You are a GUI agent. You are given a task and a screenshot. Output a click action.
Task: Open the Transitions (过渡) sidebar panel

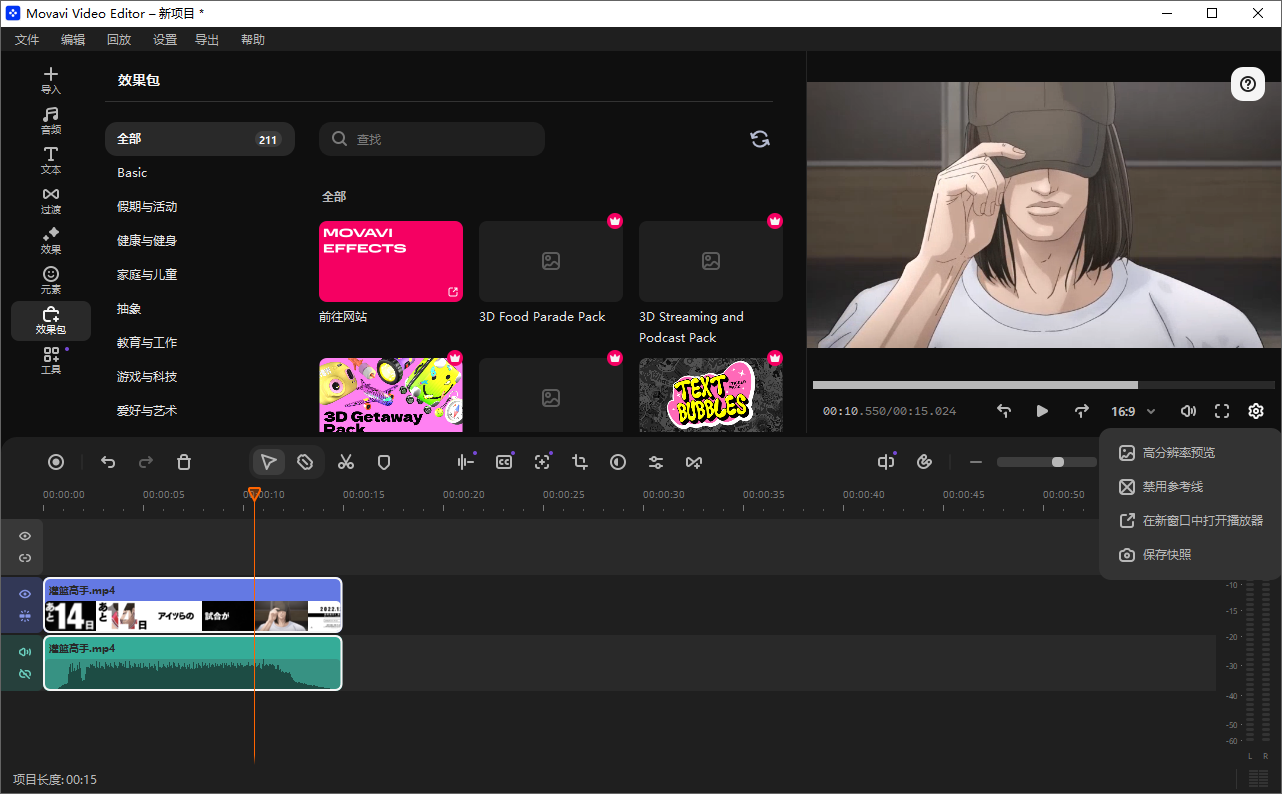pyautogui.click(x=51, y=201)
